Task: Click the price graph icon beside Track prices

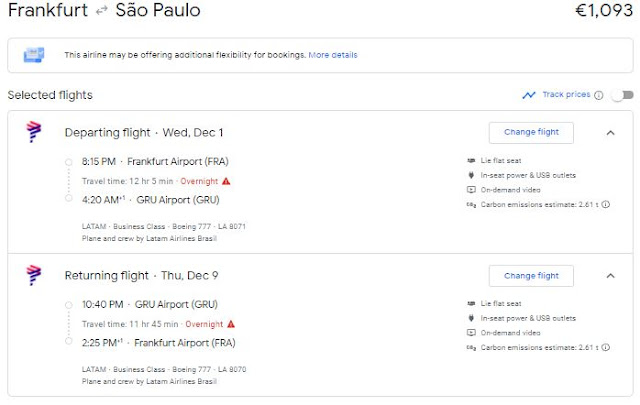Action: point(529,95)
